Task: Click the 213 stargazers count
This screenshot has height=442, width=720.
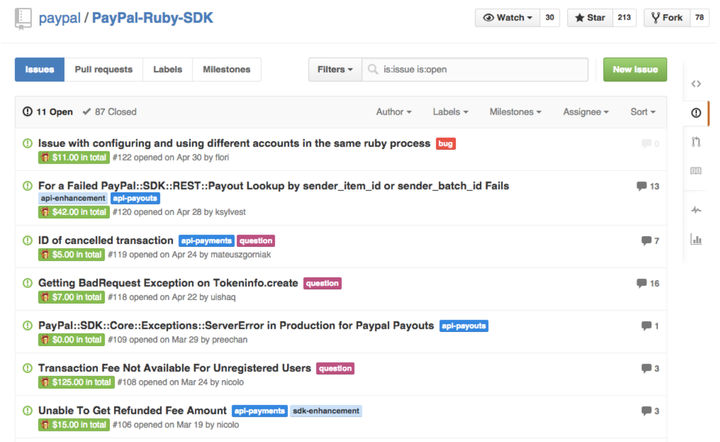Action: click(624, 17)
